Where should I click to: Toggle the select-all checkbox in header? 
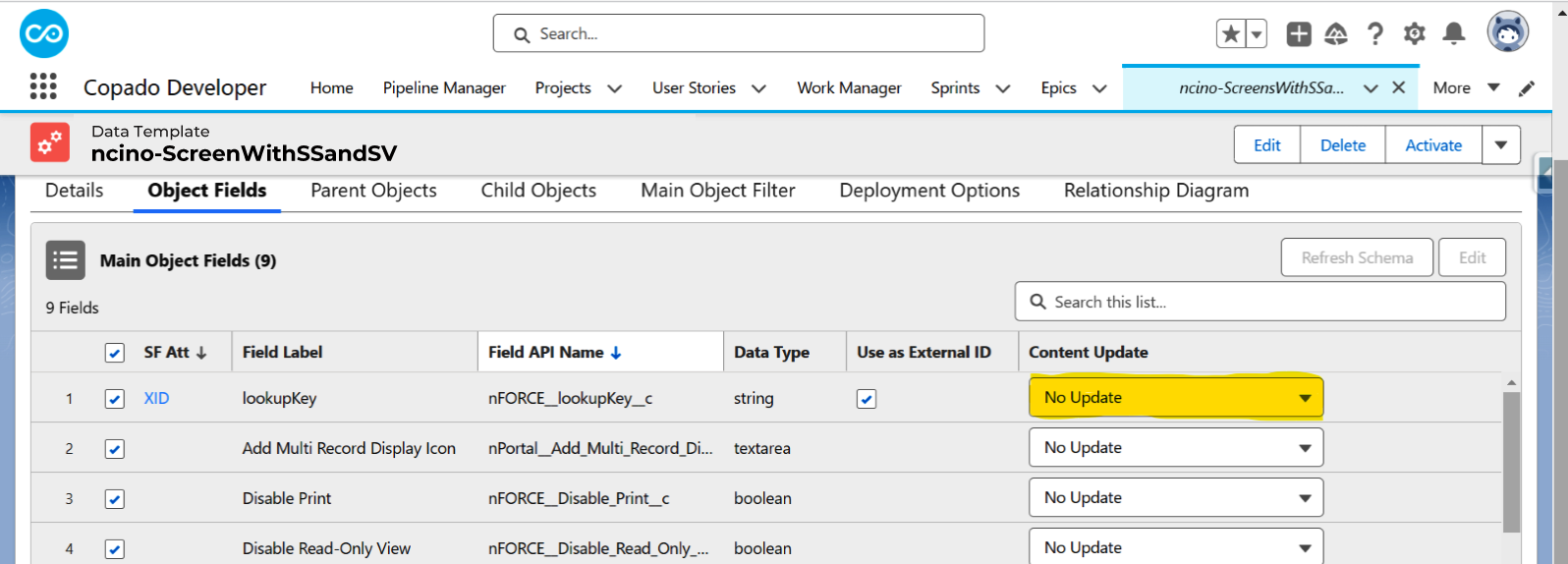115,353
